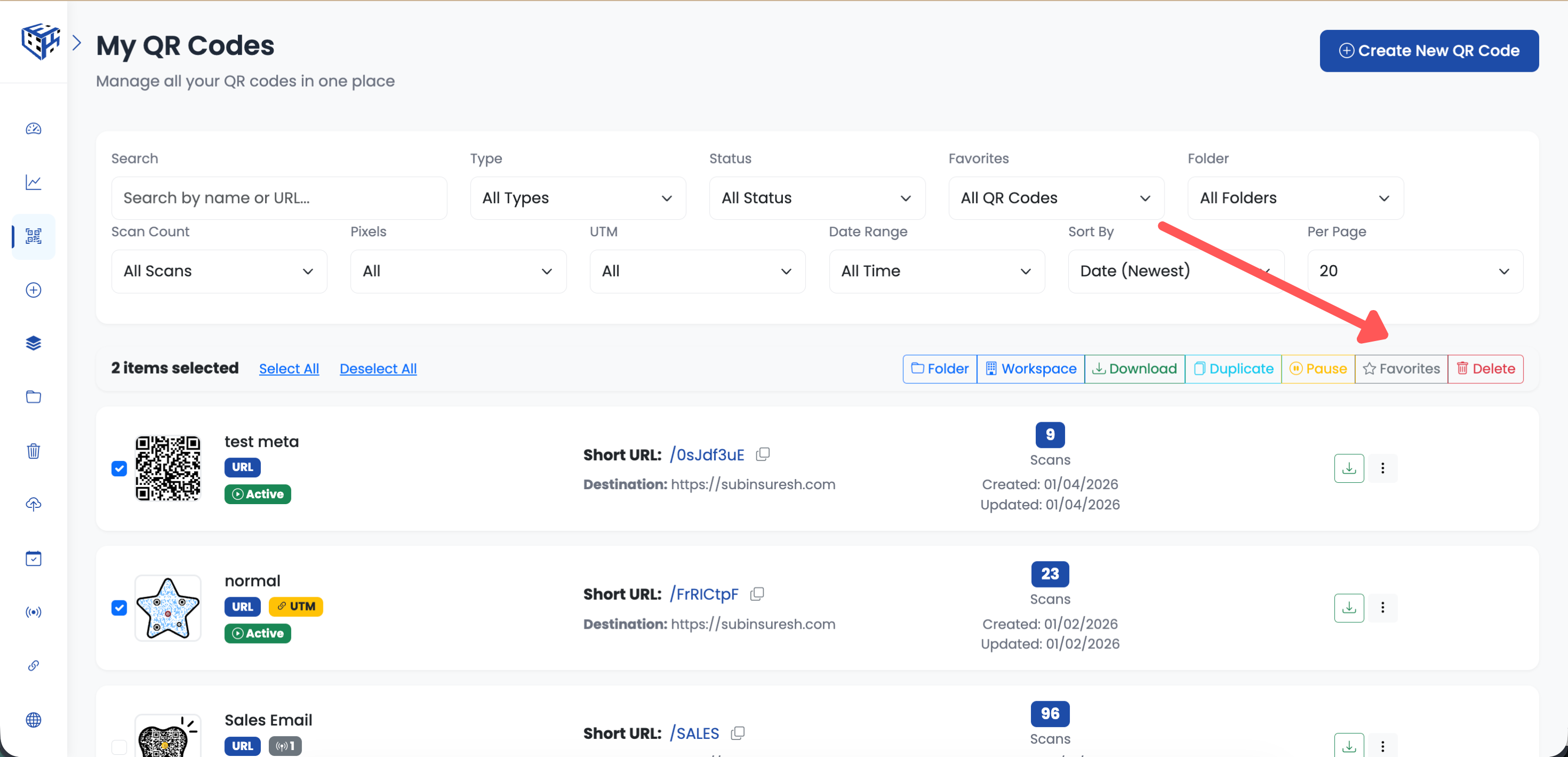Click the plus icon to create a QR code
The height and width of the screenshot is (757, 1568).
point(33,290)
